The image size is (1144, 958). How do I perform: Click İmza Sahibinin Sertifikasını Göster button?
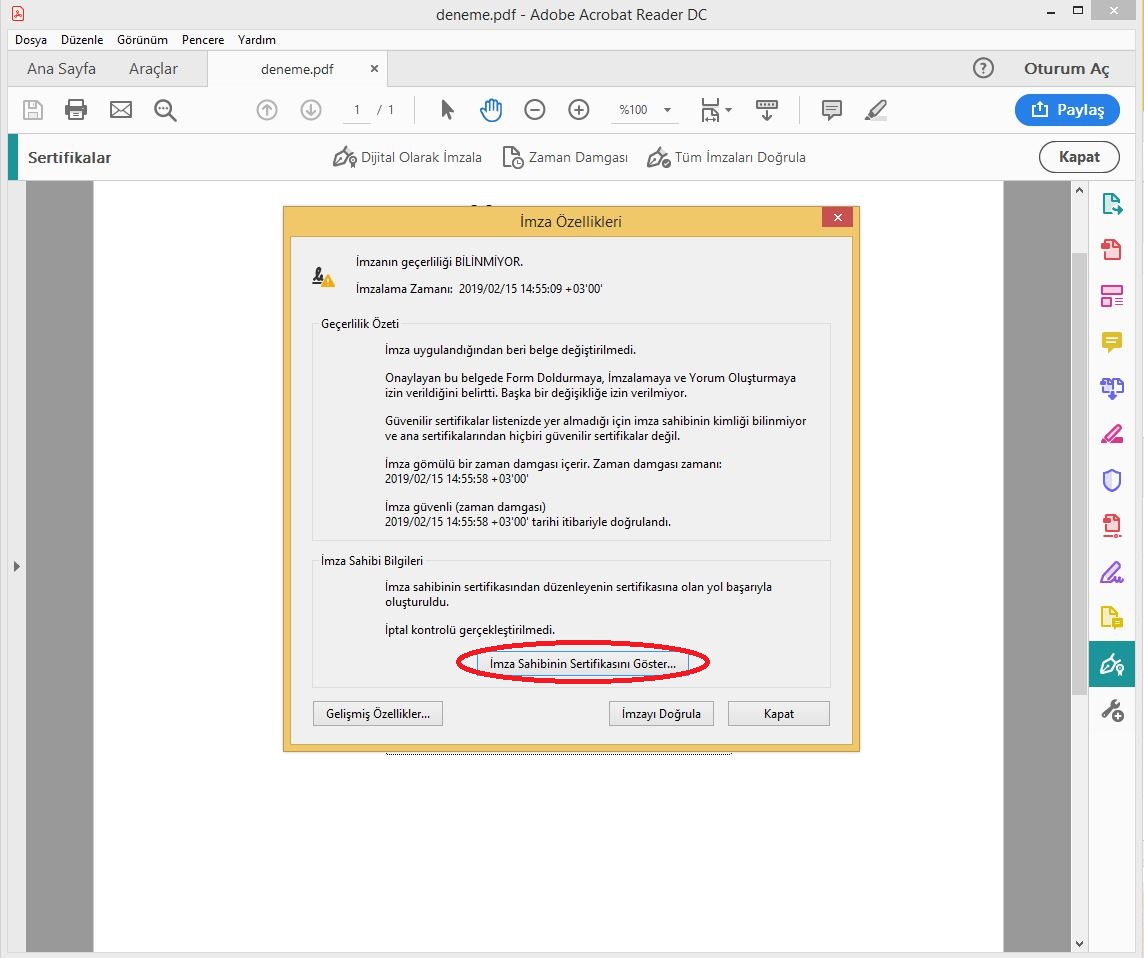tap(582, 664)
